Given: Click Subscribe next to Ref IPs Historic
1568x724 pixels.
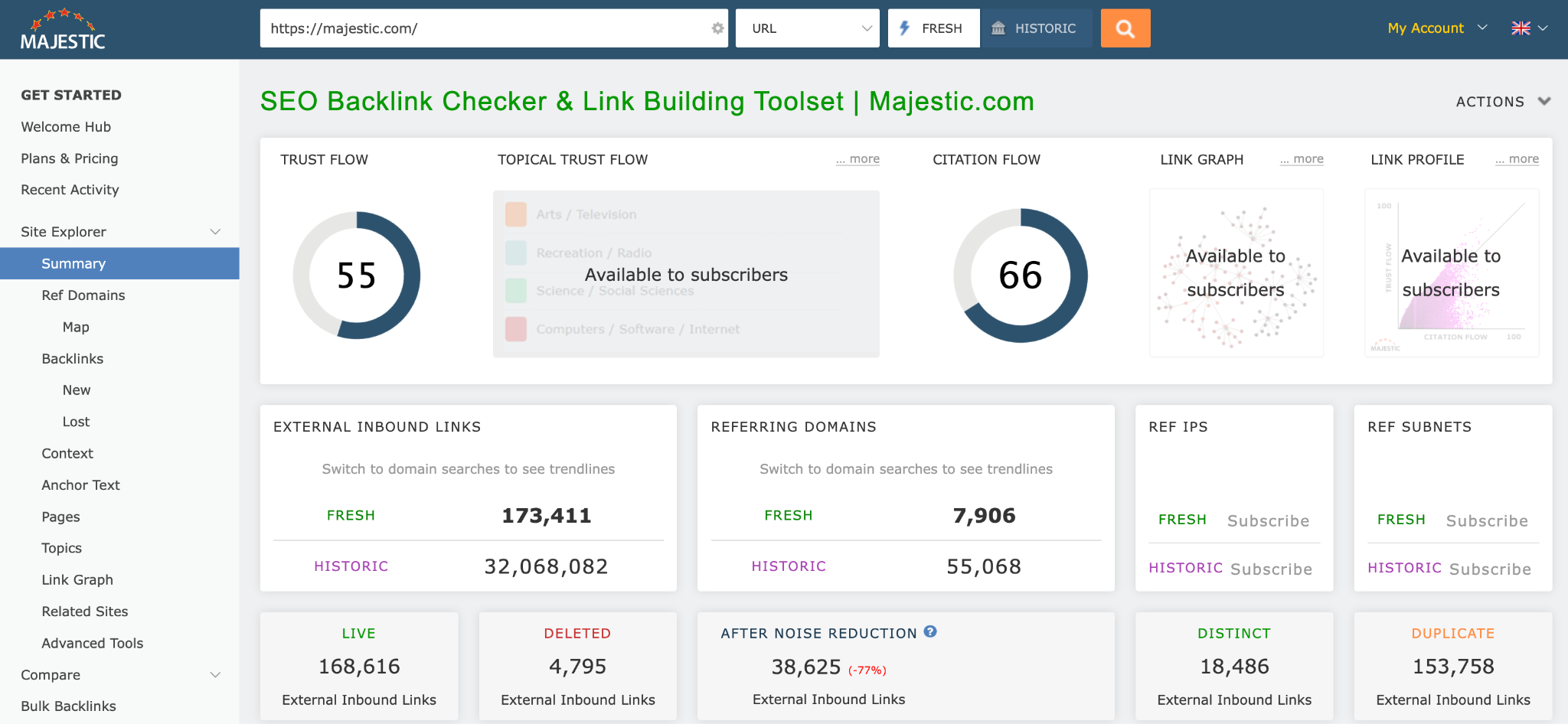Looking at the screenshot, I should tap(1271, 569).
